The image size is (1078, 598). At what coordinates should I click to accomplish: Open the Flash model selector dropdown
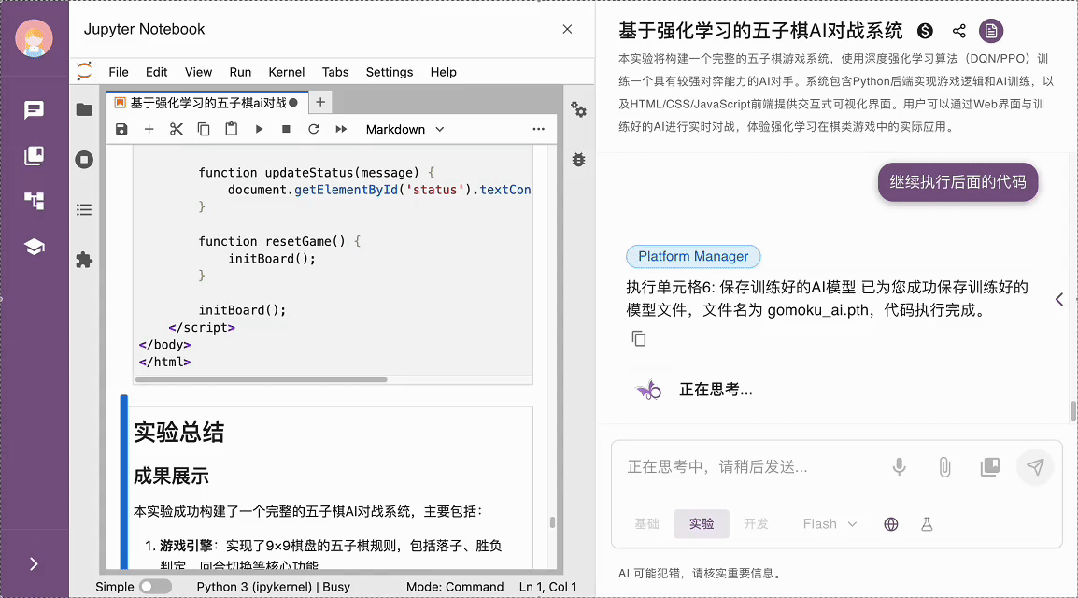point(828,523)
